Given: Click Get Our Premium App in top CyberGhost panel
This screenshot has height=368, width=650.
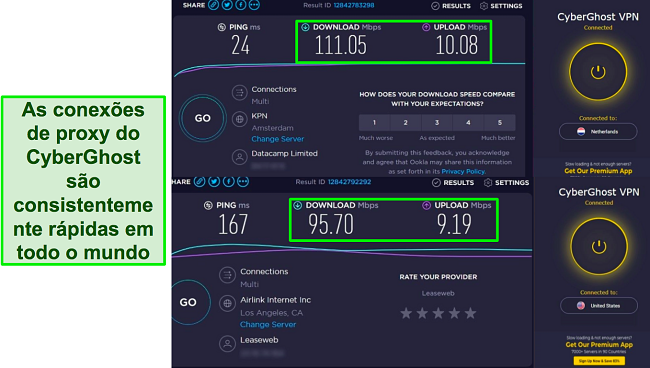Looking at the screenshot, I should [x=598, y=171].
